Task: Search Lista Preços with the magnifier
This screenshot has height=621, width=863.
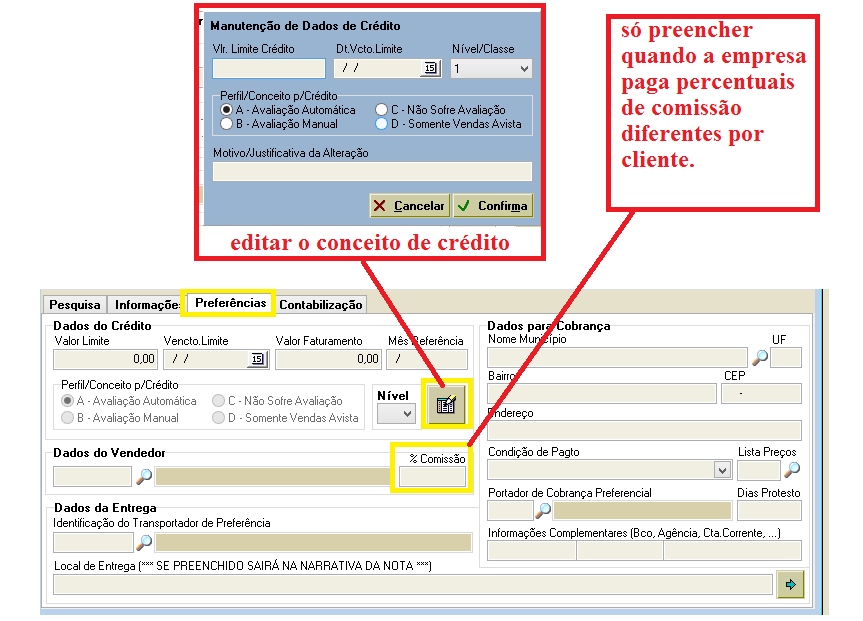Action: (792, 470)
